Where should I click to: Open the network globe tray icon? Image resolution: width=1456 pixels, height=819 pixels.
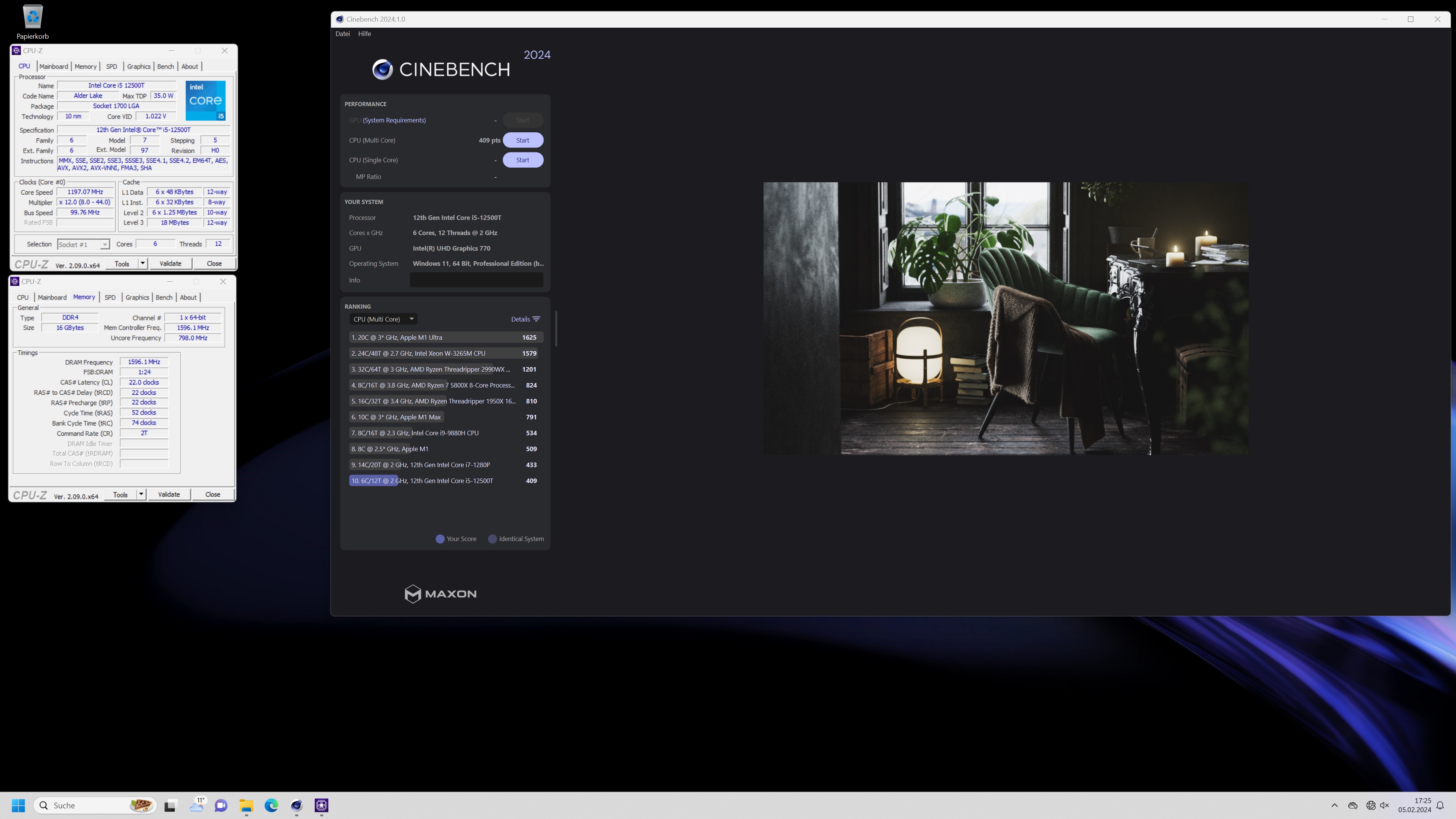pos(1371,805)
